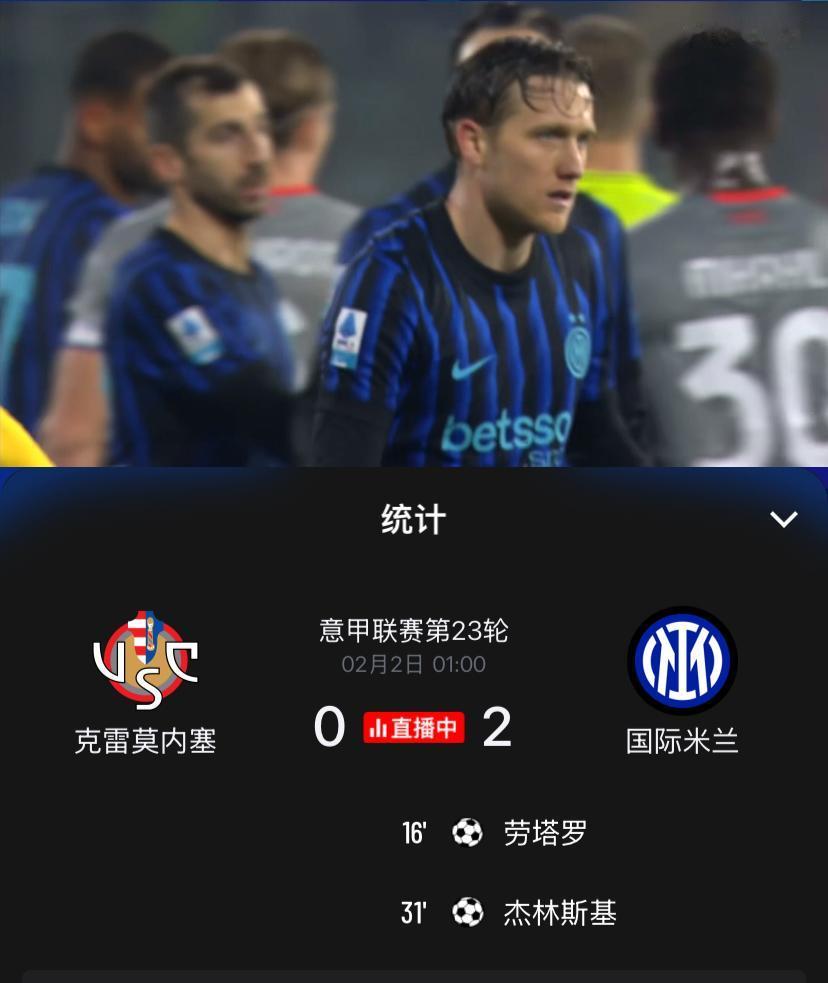Click the football icon beside 杰林斯基
This screenshot has height=983, width=828.
[468, 912]
